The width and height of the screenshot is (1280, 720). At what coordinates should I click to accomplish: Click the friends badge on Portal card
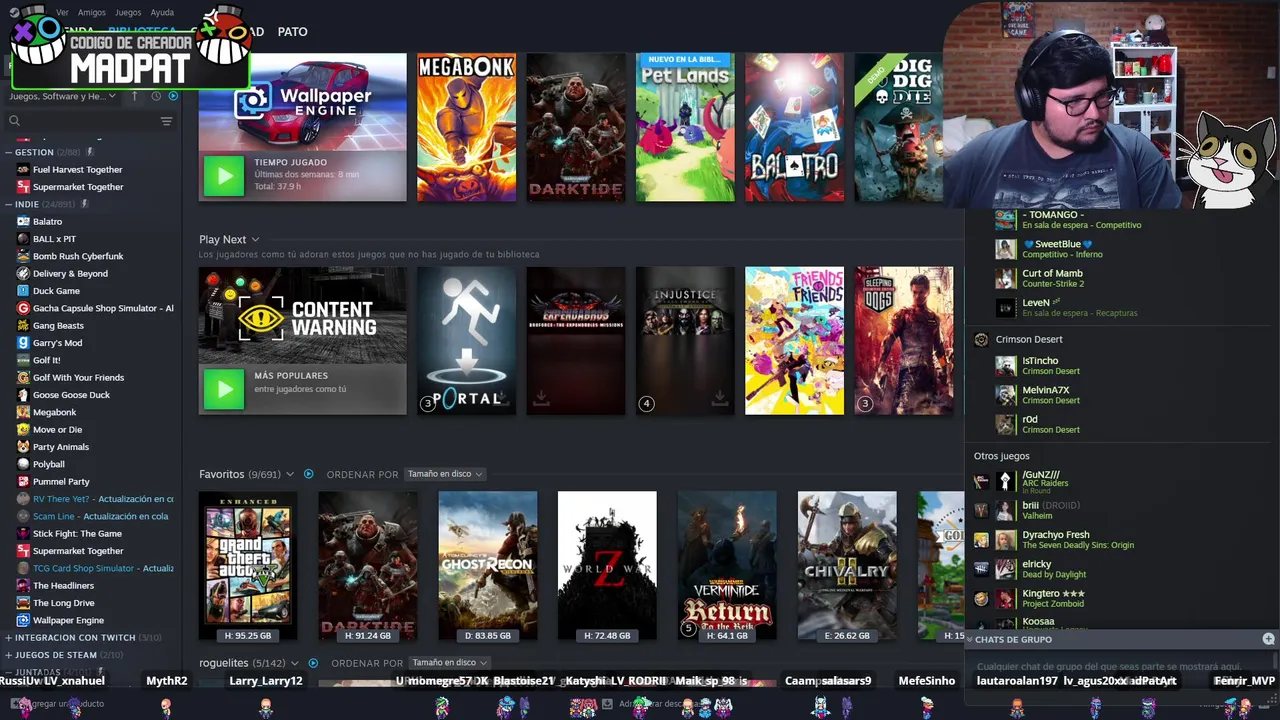pos(428,404)
